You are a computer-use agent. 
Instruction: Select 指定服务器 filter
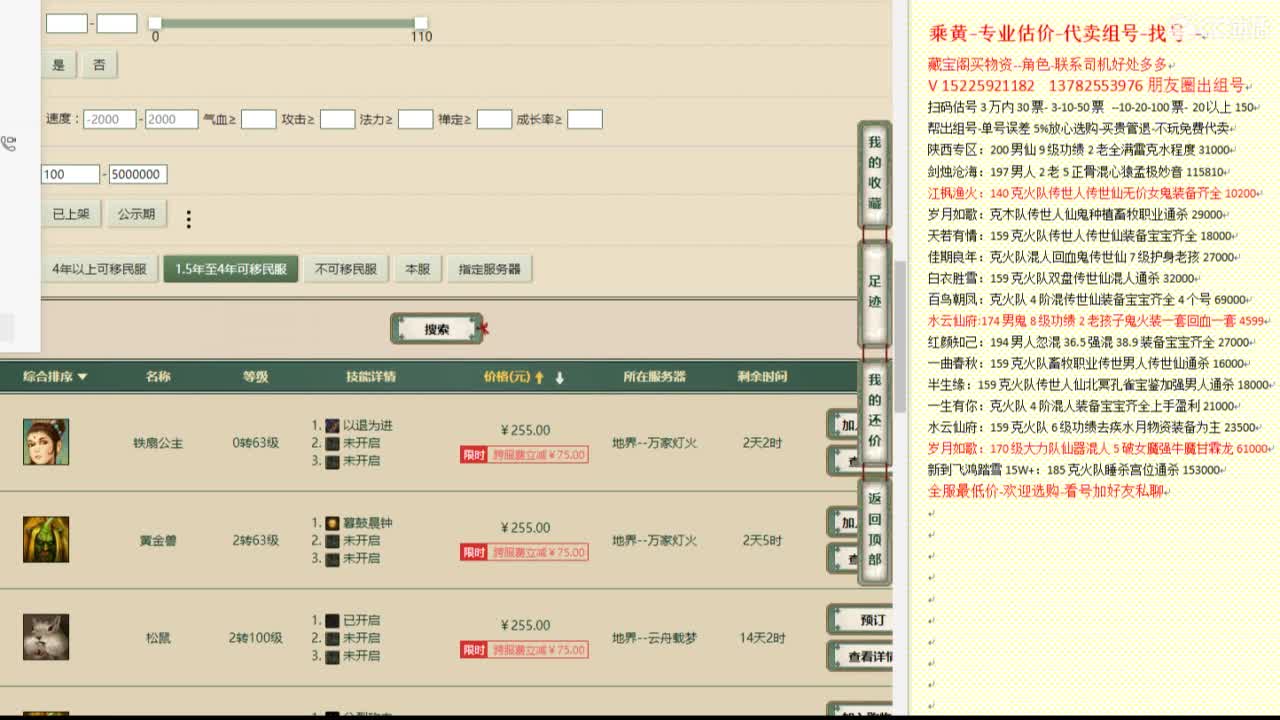coord(490,269)
